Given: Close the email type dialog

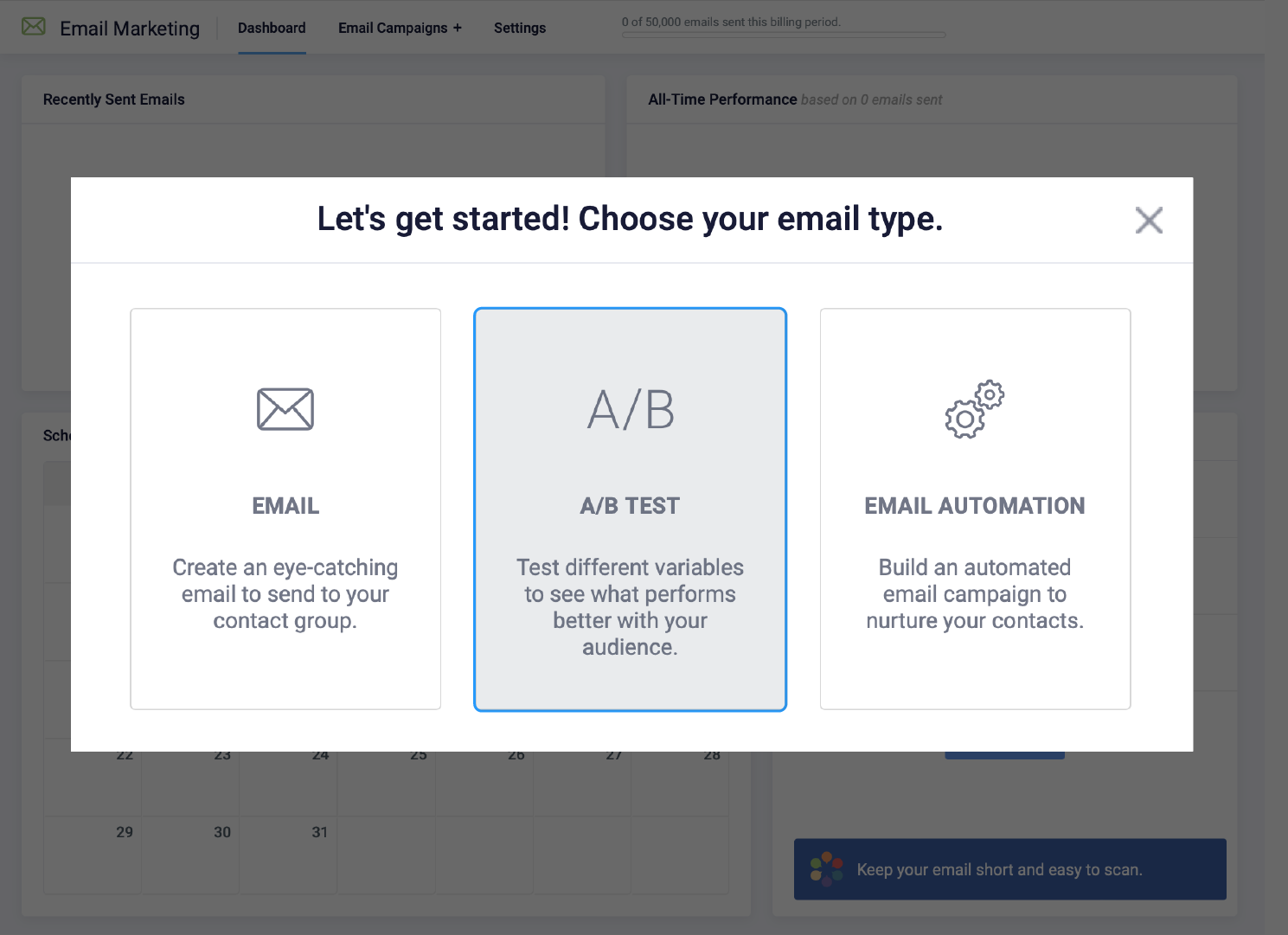Looking at the screenshot, I should pos(1149,220).
